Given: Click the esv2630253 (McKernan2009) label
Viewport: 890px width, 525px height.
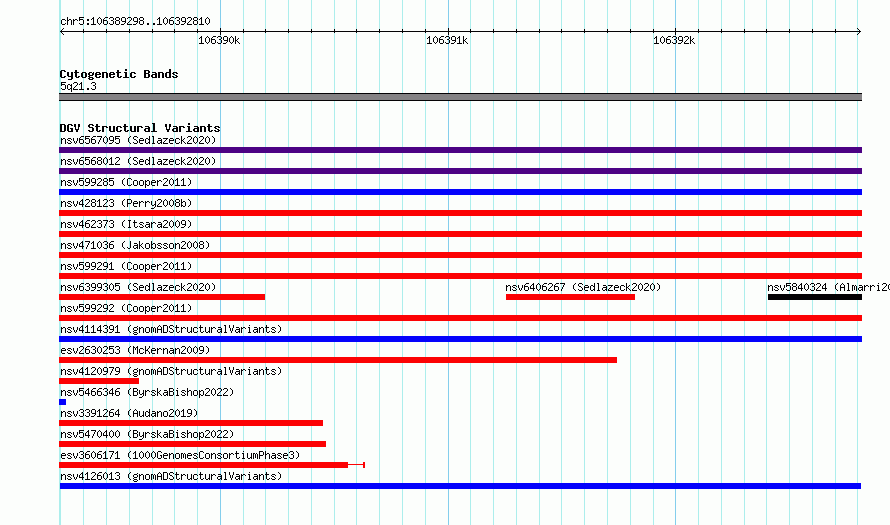Looking at the screenshot, I should [135, 350].
